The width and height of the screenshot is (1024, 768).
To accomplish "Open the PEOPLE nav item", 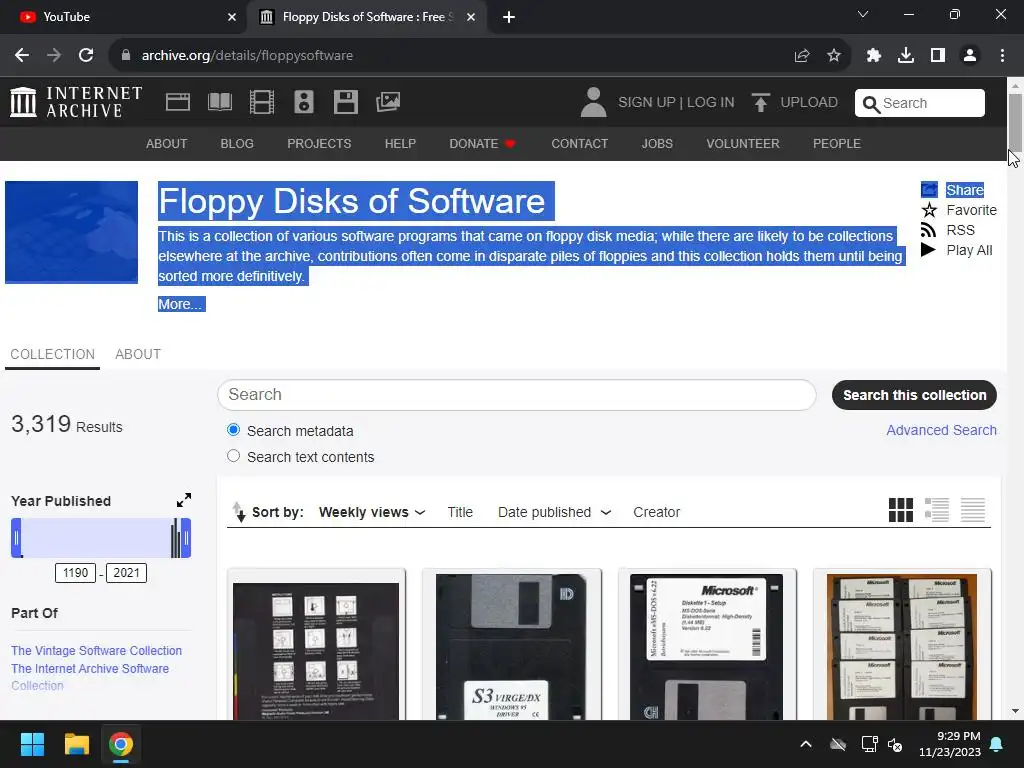I will [837, 144].
